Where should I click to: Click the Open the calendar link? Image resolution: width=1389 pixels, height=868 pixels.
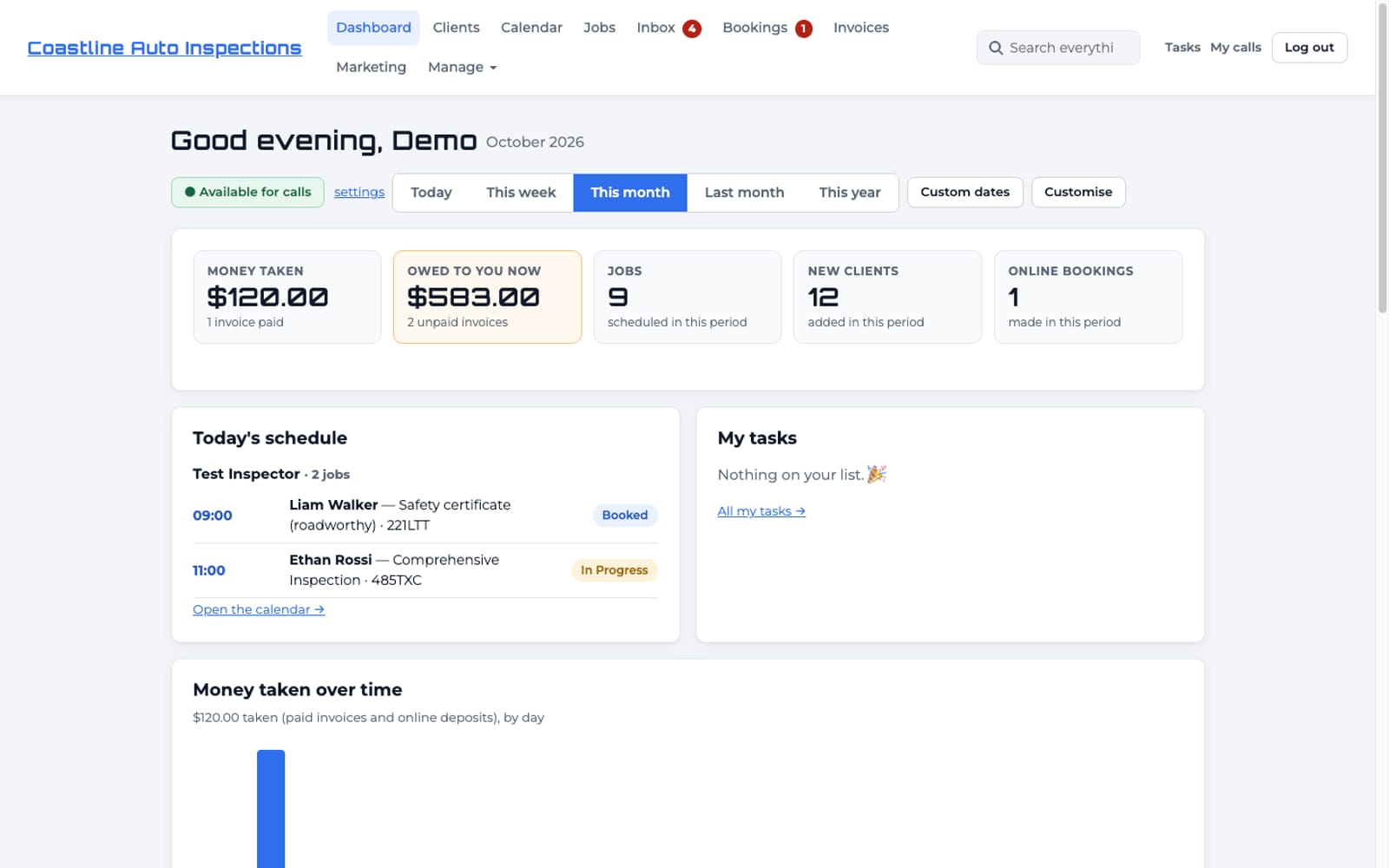coord(259,609)
